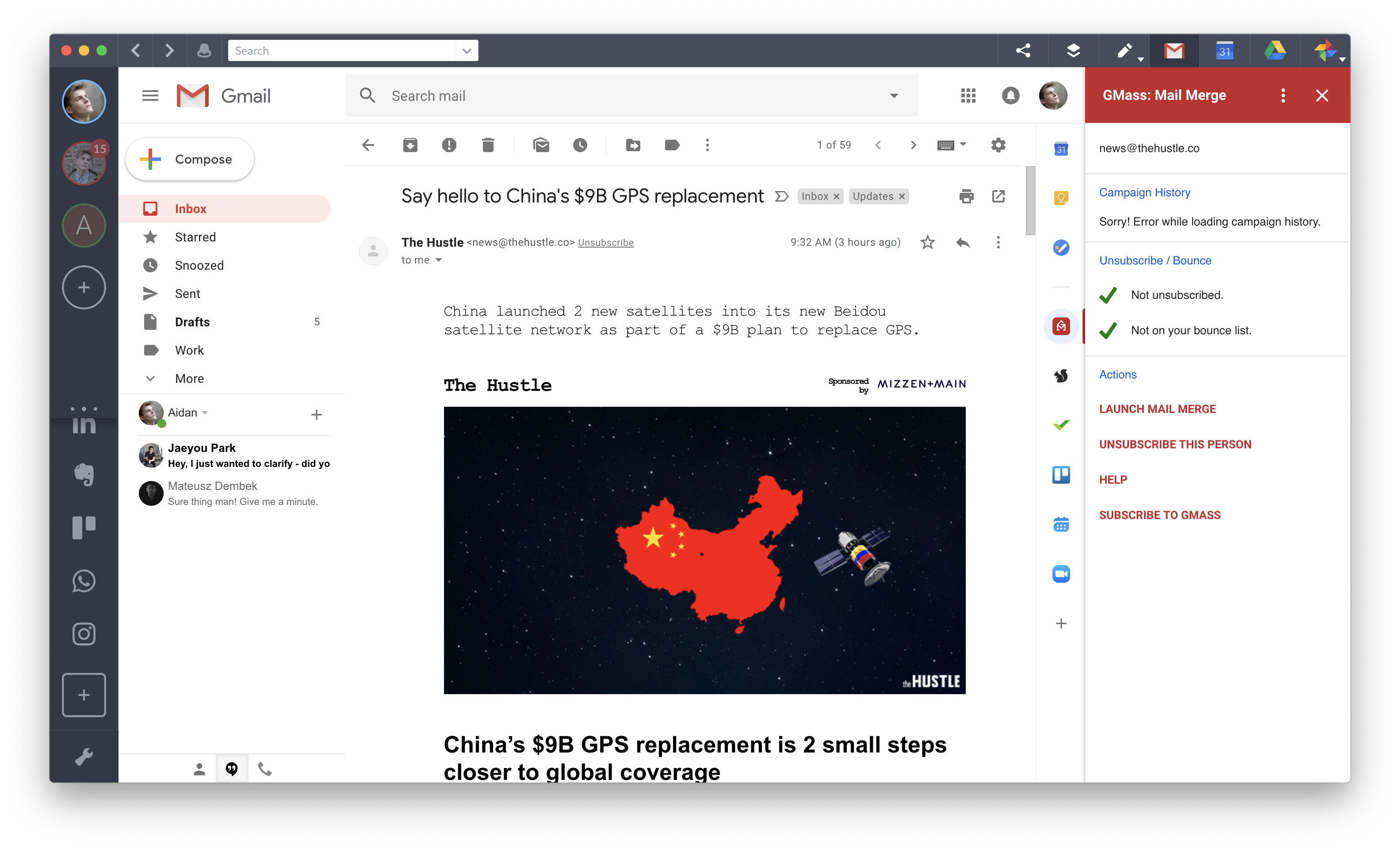Open Google Tasks in the side panel
This screenshot has width=1400, height=848.
point(1061,248)
